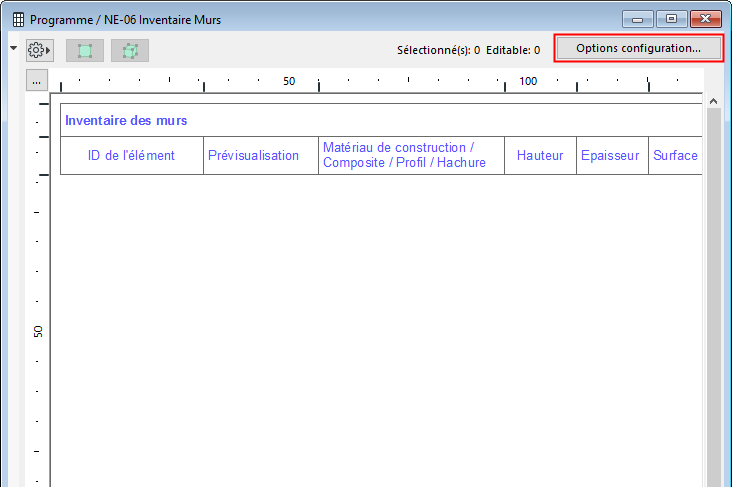
Task: Click the "Editable: 0" status text
Action: 513,50
